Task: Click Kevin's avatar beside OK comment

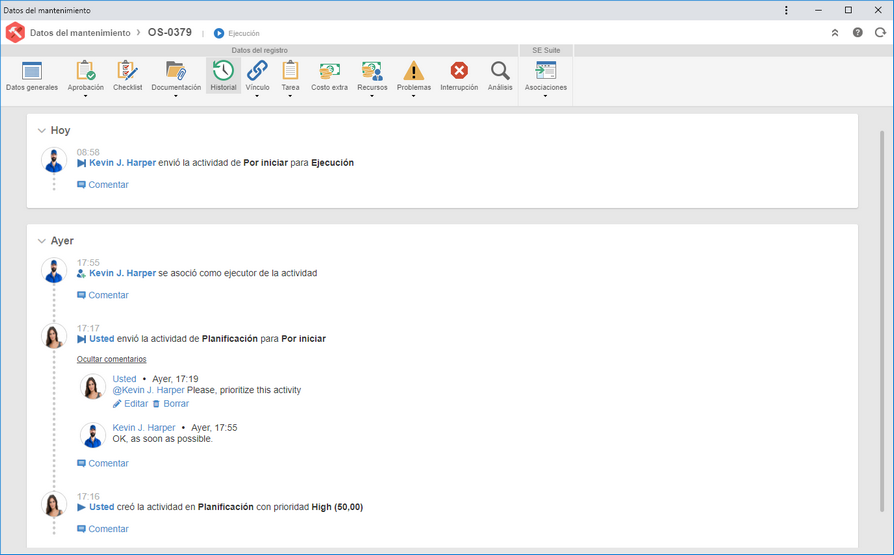Action: coord(92,435)
